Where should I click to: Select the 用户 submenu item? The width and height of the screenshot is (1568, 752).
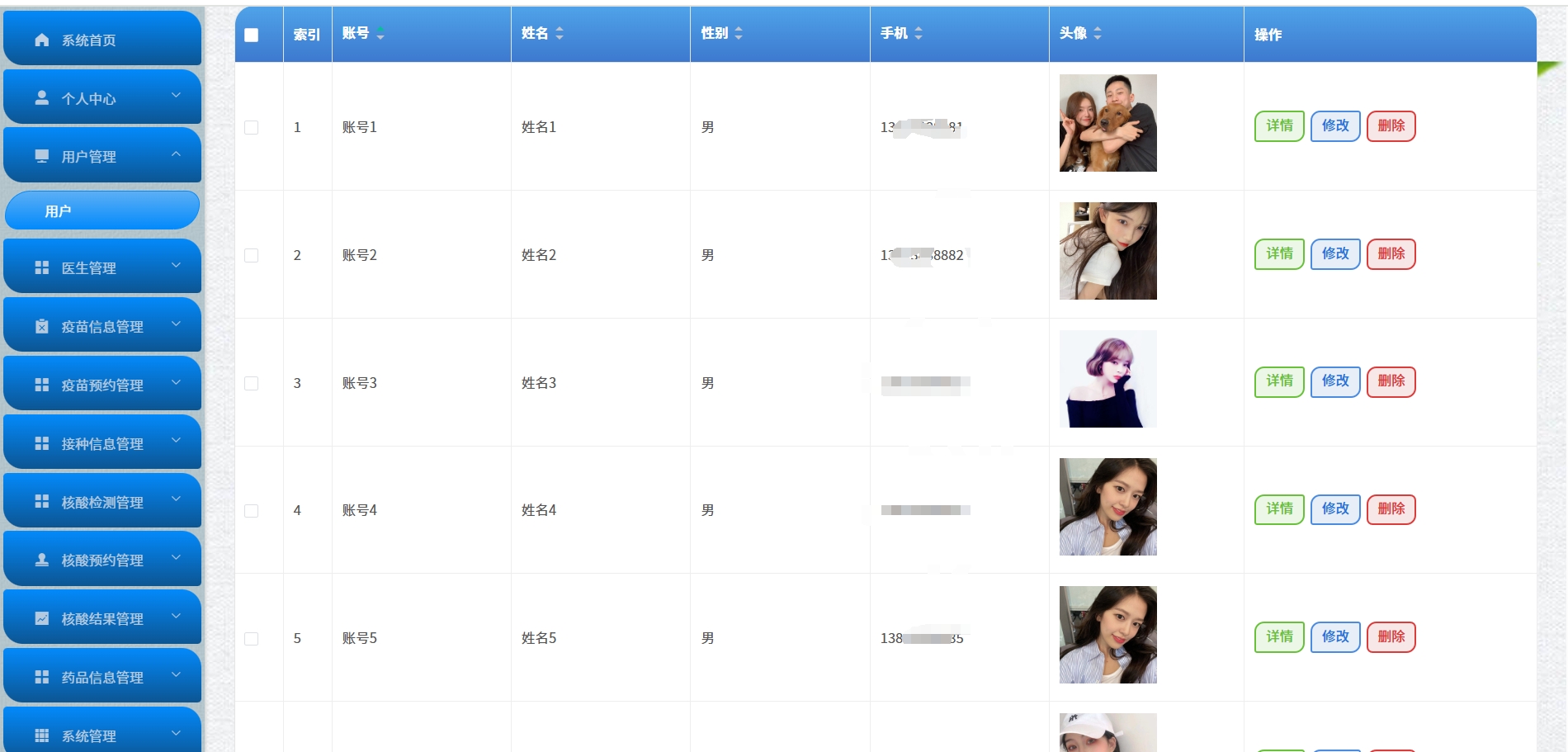tap(102, 210)
